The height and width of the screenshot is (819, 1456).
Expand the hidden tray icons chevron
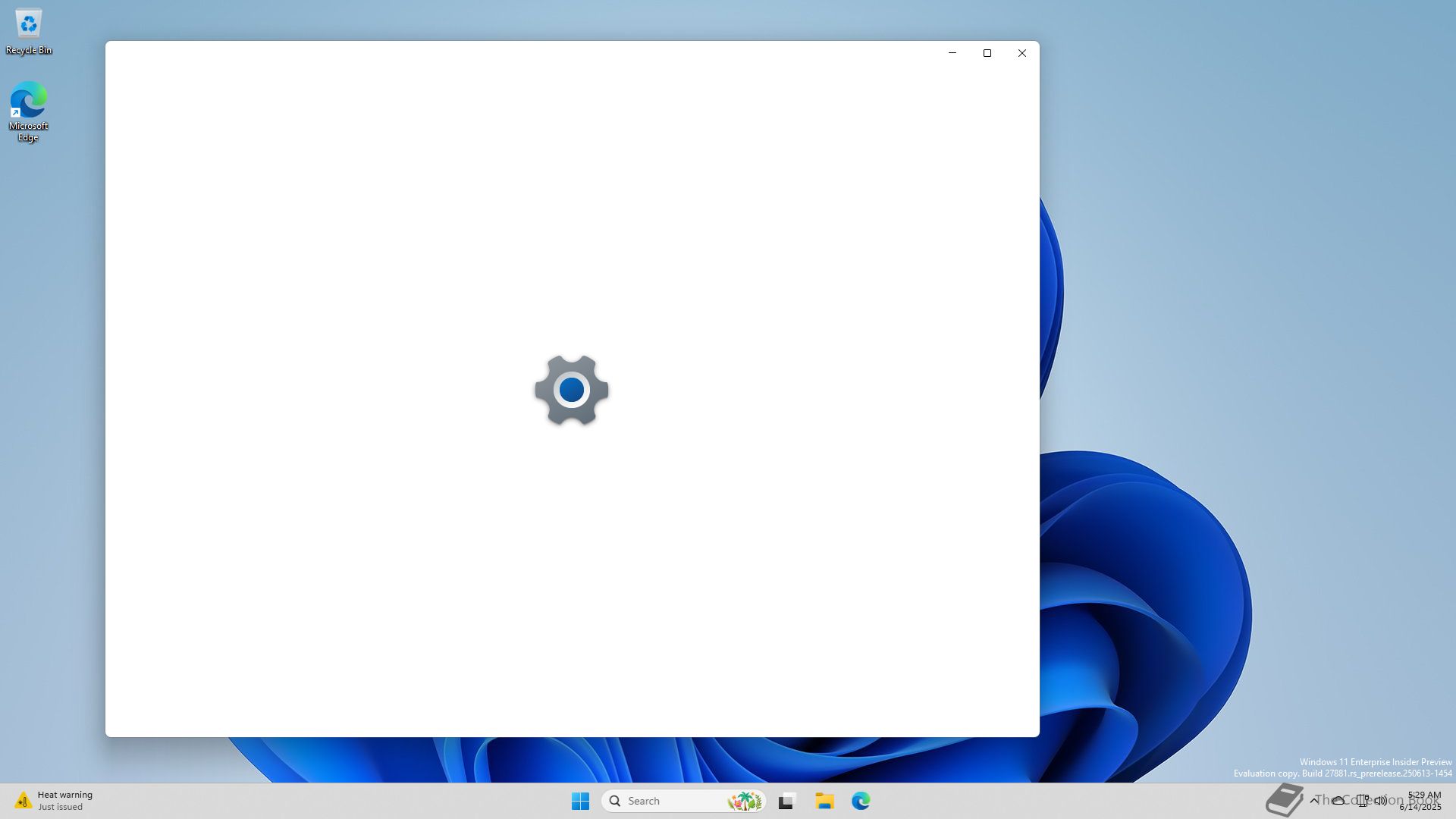[1314, 801]
